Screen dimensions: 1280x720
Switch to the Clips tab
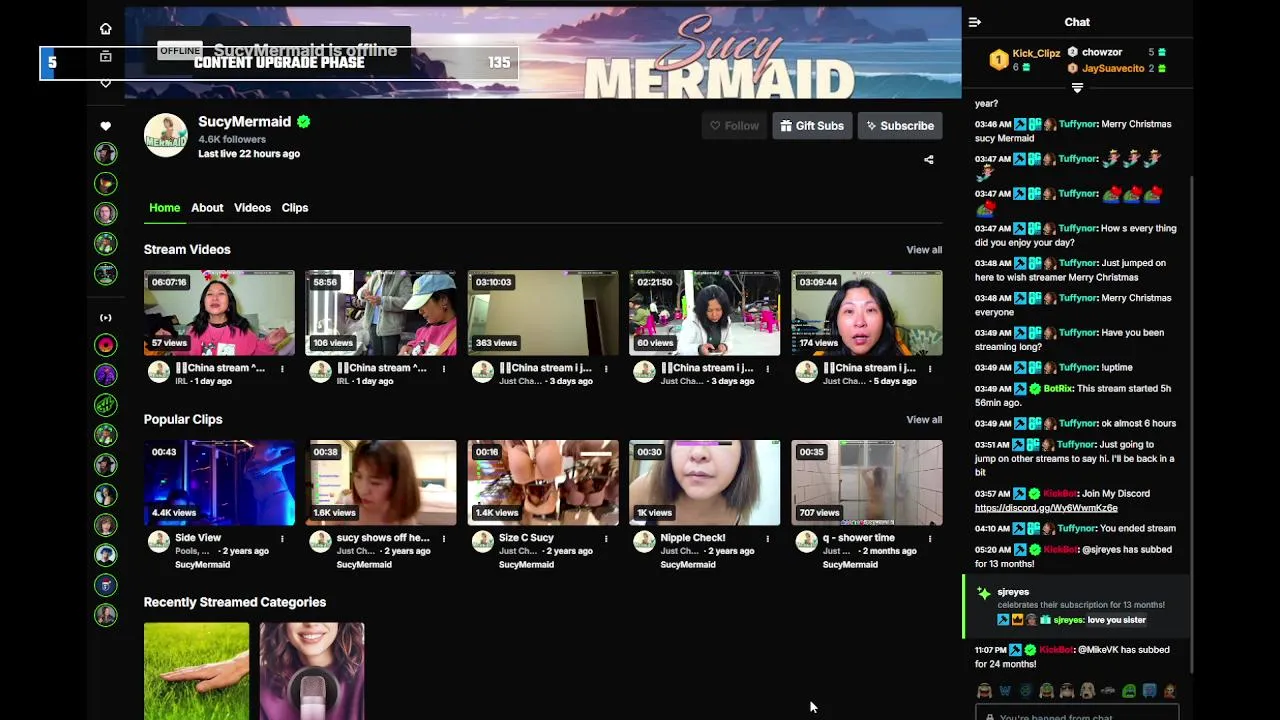pyautogui.click(x=295, y=208)
